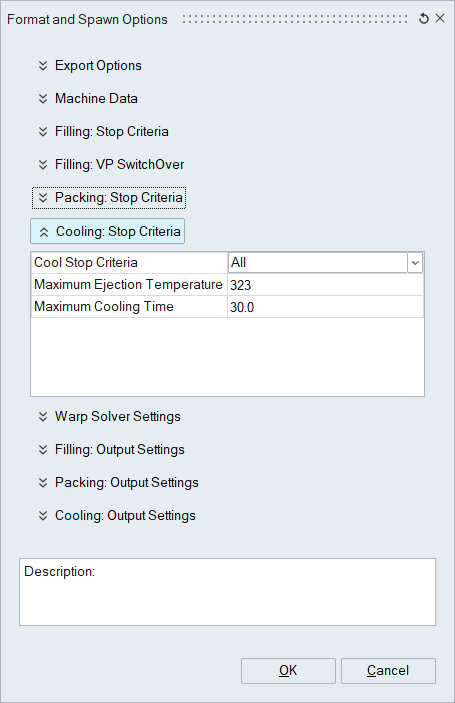This screenshot has height=703, width=455.
Task: Expand Packing: Stop Criteria section
Action: coord(109,198)
